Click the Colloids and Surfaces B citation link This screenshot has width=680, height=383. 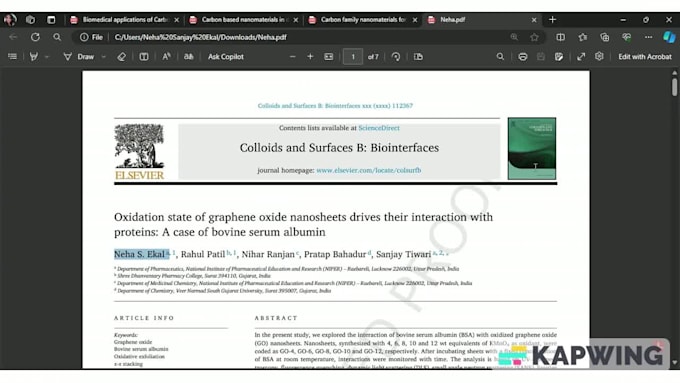tap(335, 106)
